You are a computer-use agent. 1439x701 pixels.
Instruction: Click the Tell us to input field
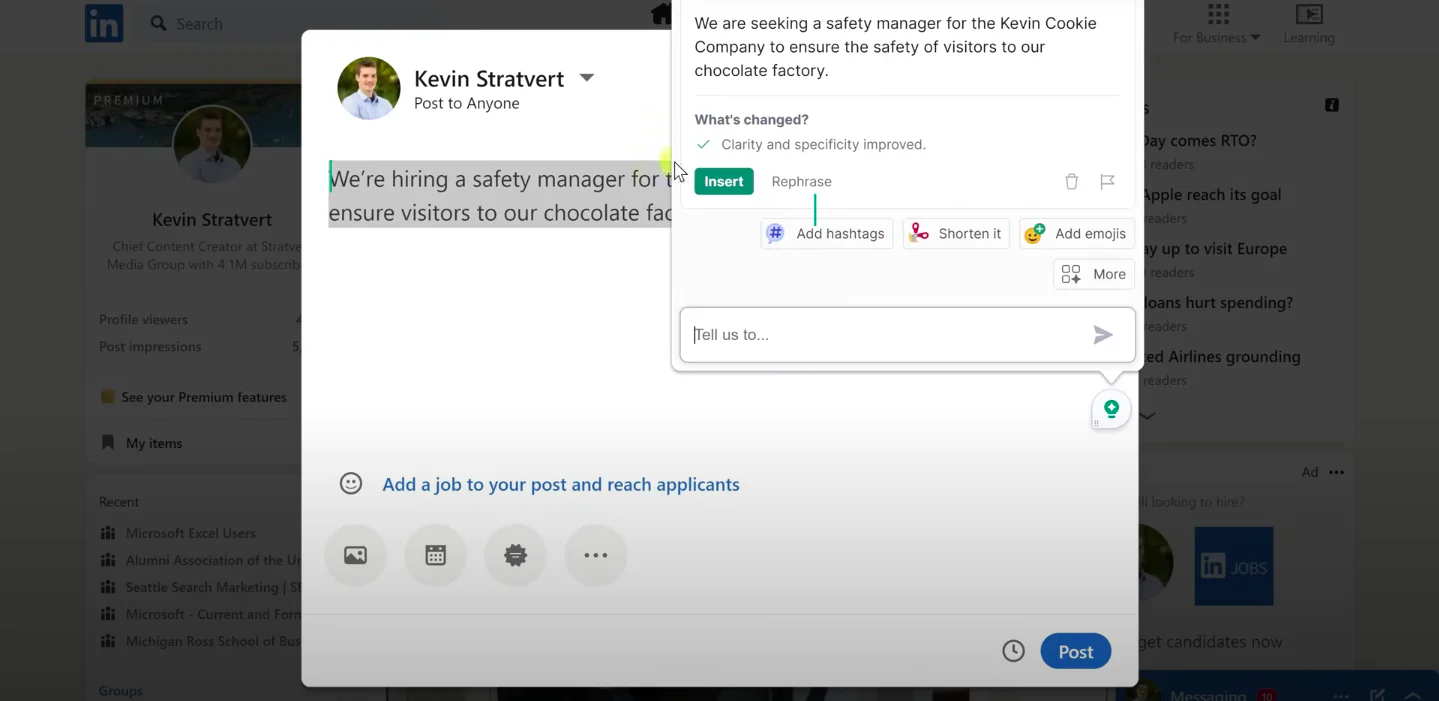(885, 335)
